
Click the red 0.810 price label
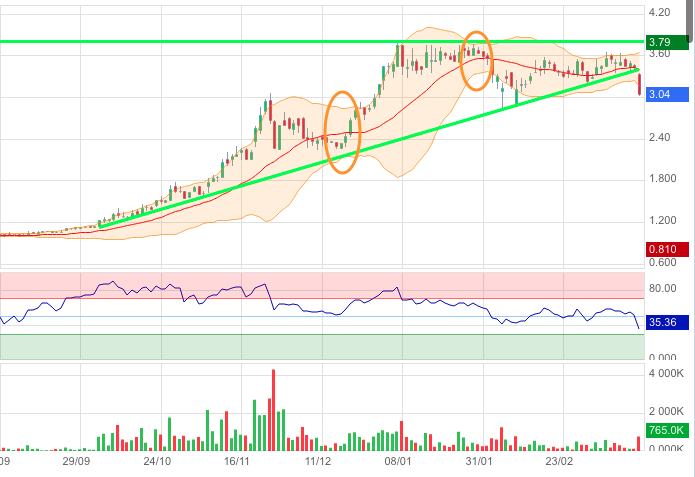(668, 249)
